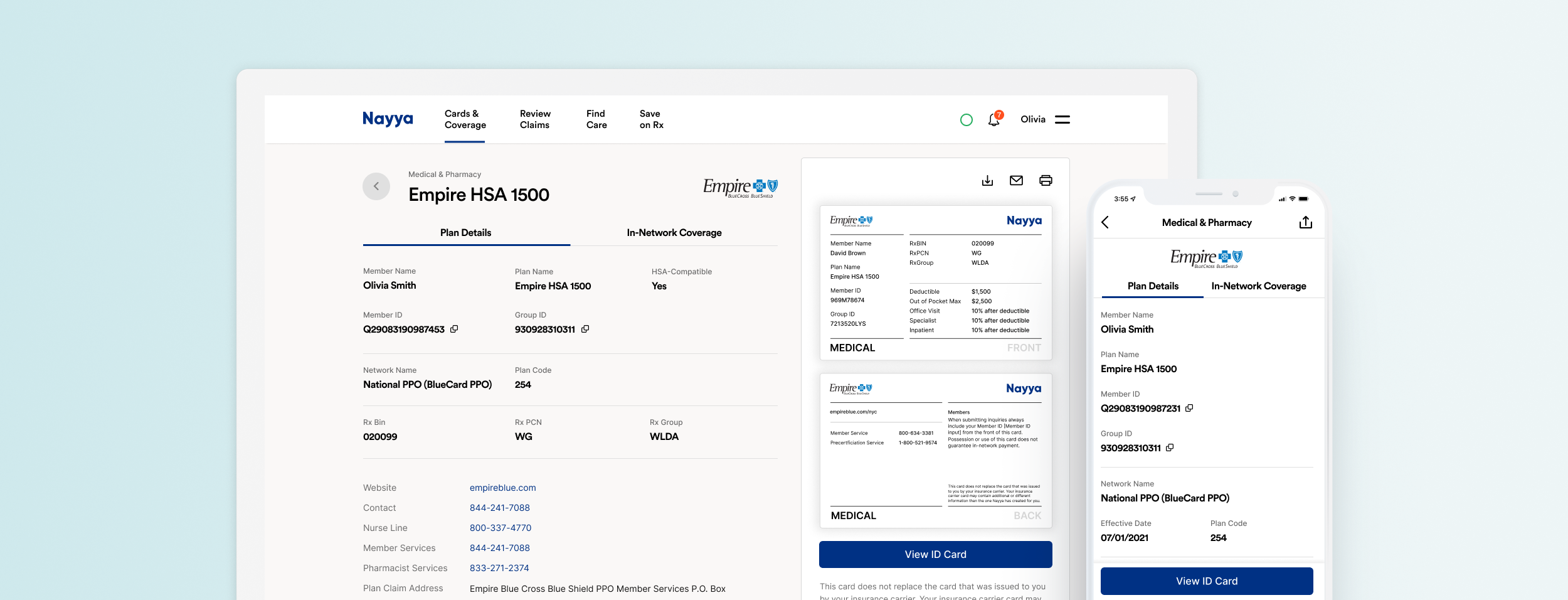
Task: Click phone Network Name National PPO value
Action: tap(1165, 498)
